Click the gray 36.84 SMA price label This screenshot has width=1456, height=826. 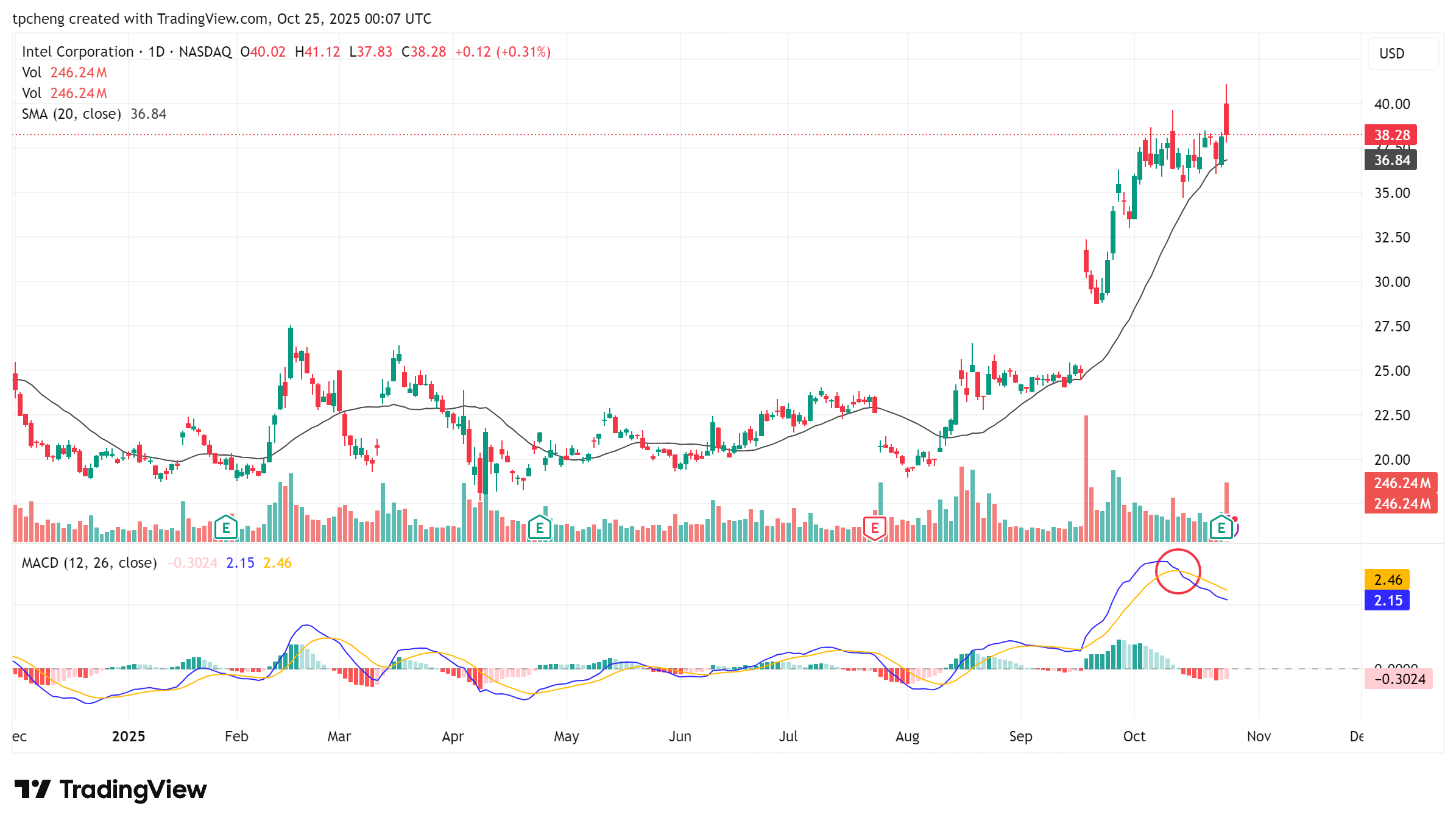(1391, 160)
